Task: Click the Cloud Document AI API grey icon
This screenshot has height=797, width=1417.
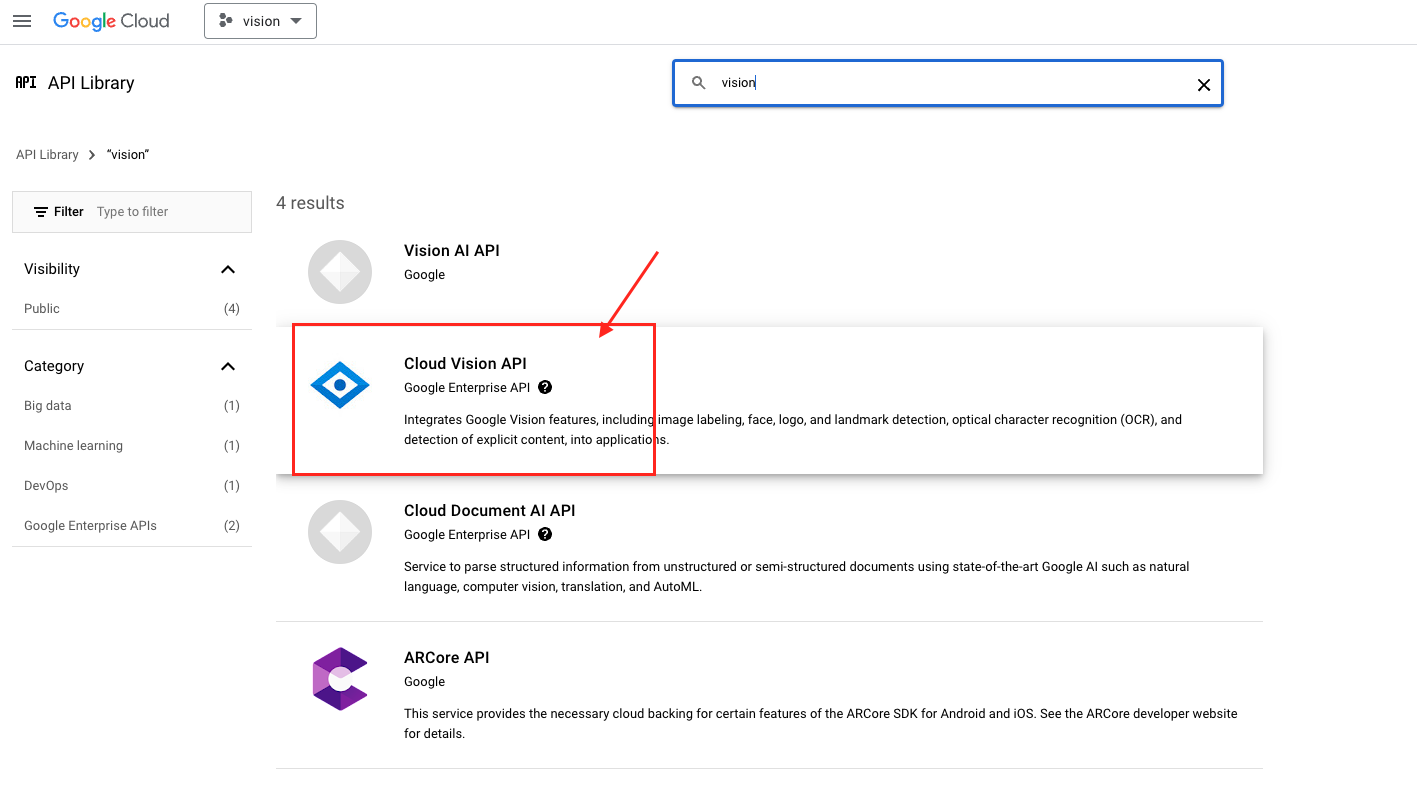Action: click(x=340, y=532)
